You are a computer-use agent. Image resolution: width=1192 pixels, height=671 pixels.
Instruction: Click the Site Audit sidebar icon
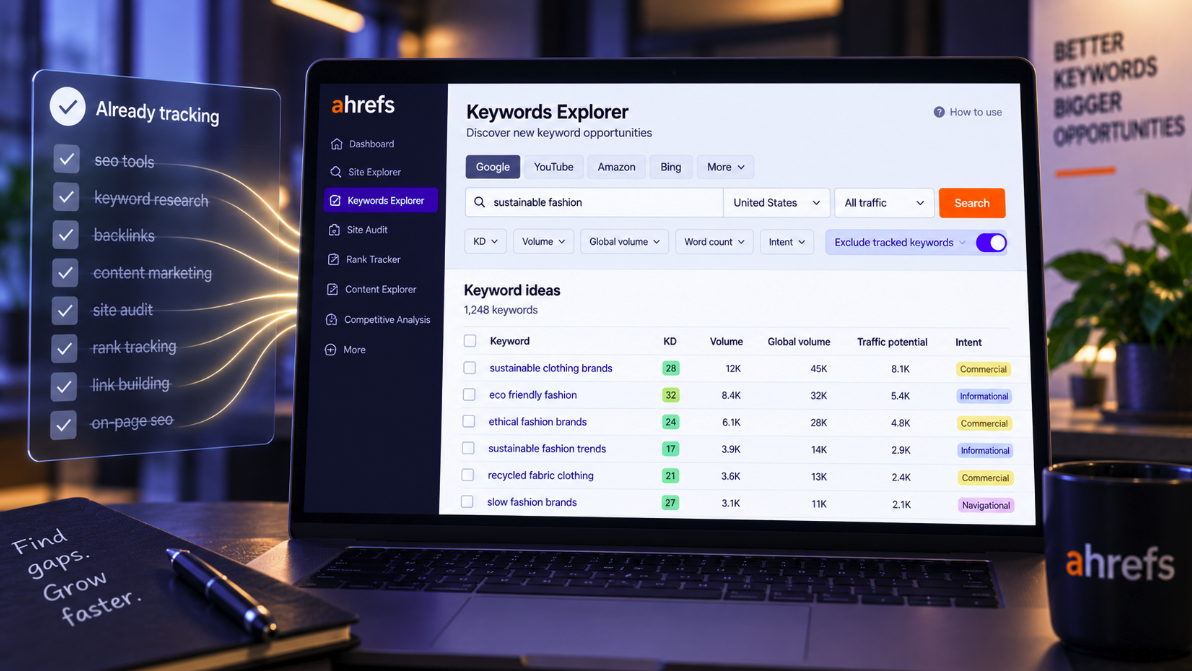click(334, 229)
